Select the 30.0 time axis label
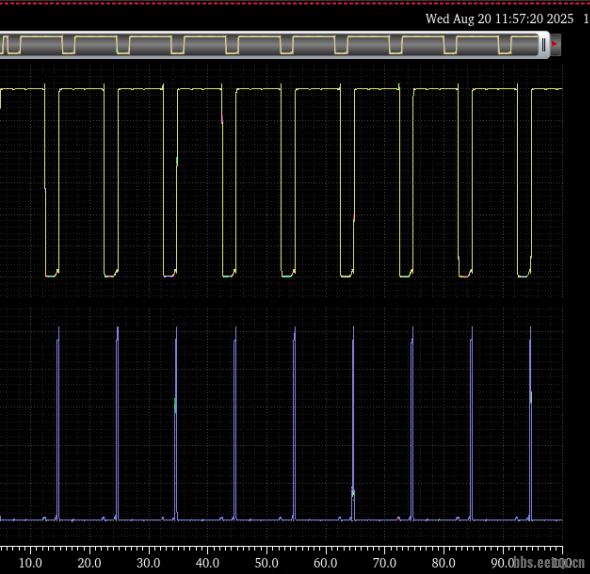The height and width of the screenshot is (574, 590). coord(149,563)
